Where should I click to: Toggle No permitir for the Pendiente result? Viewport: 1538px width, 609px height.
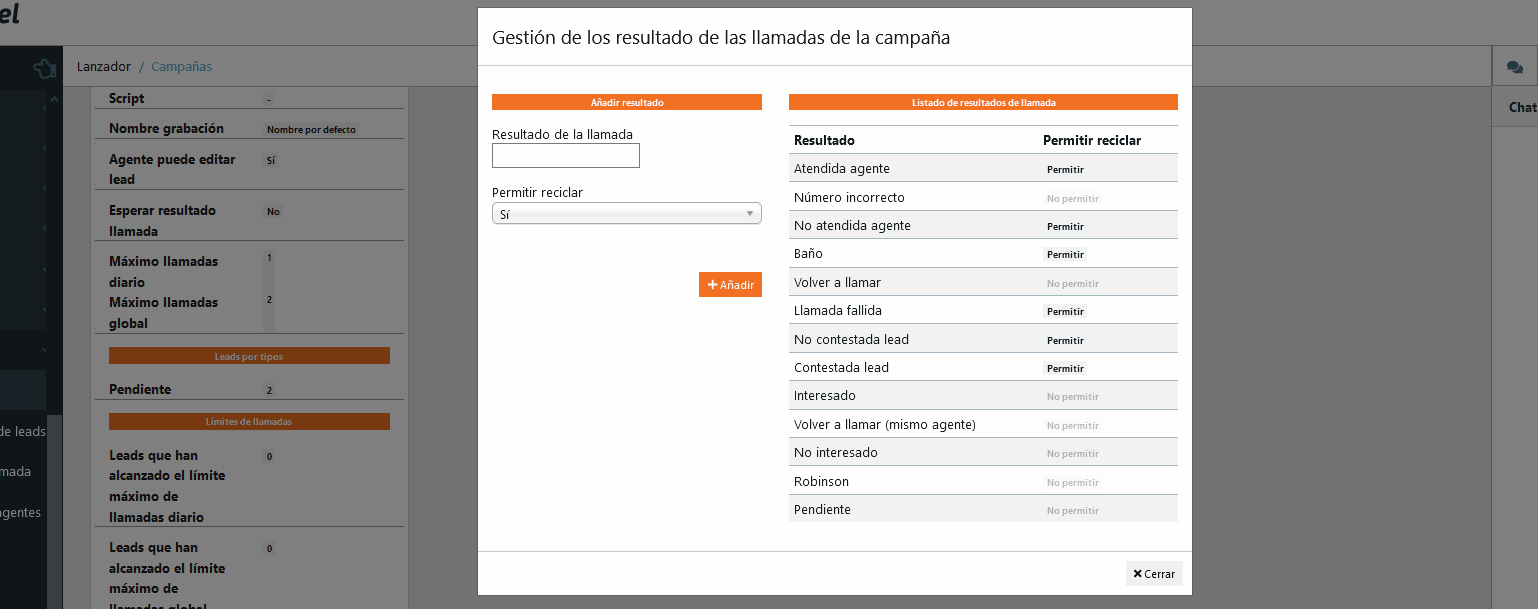1072,511
